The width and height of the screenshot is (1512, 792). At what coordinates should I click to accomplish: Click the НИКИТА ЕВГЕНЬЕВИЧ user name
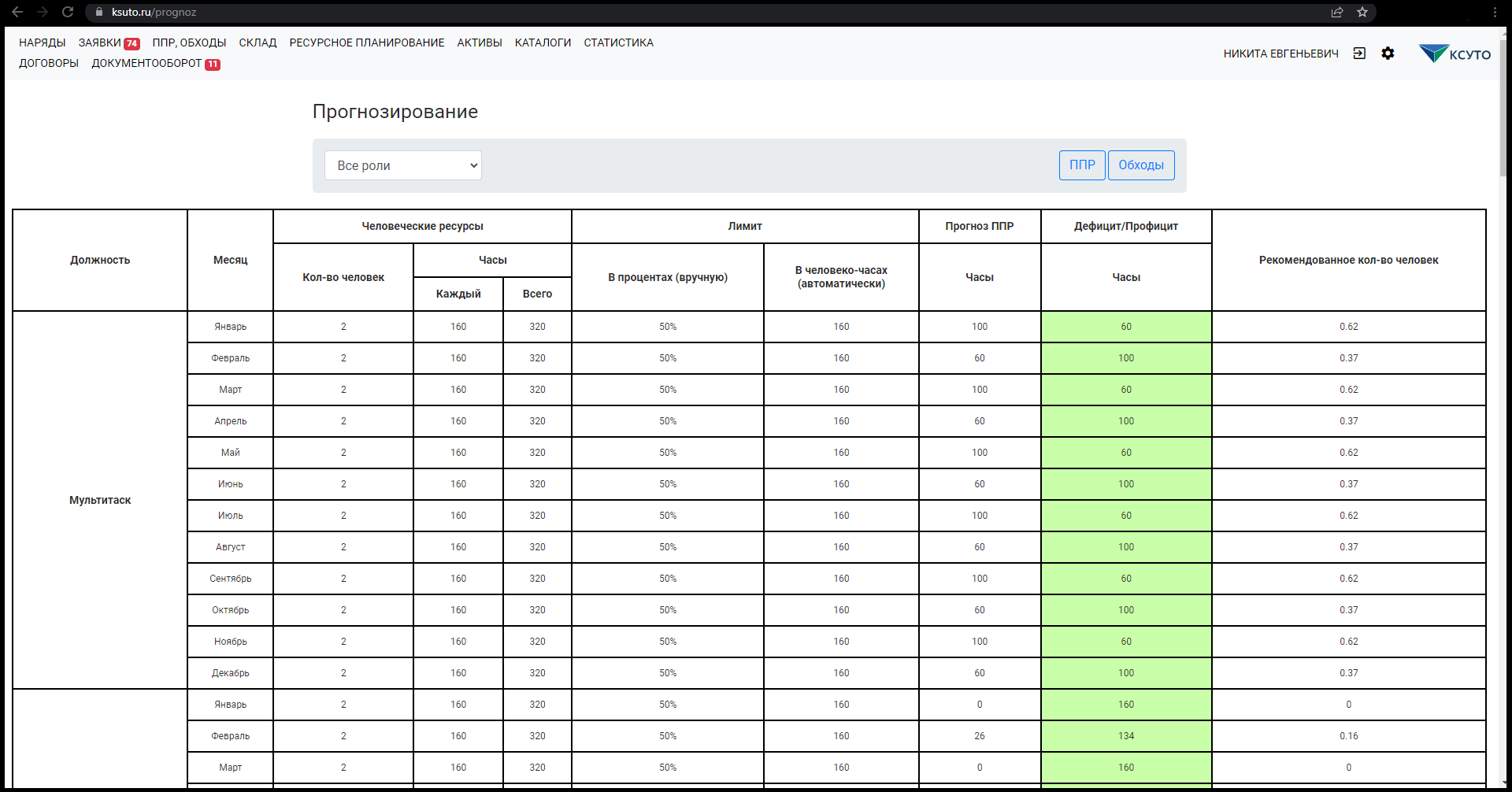click(1280, 54)
